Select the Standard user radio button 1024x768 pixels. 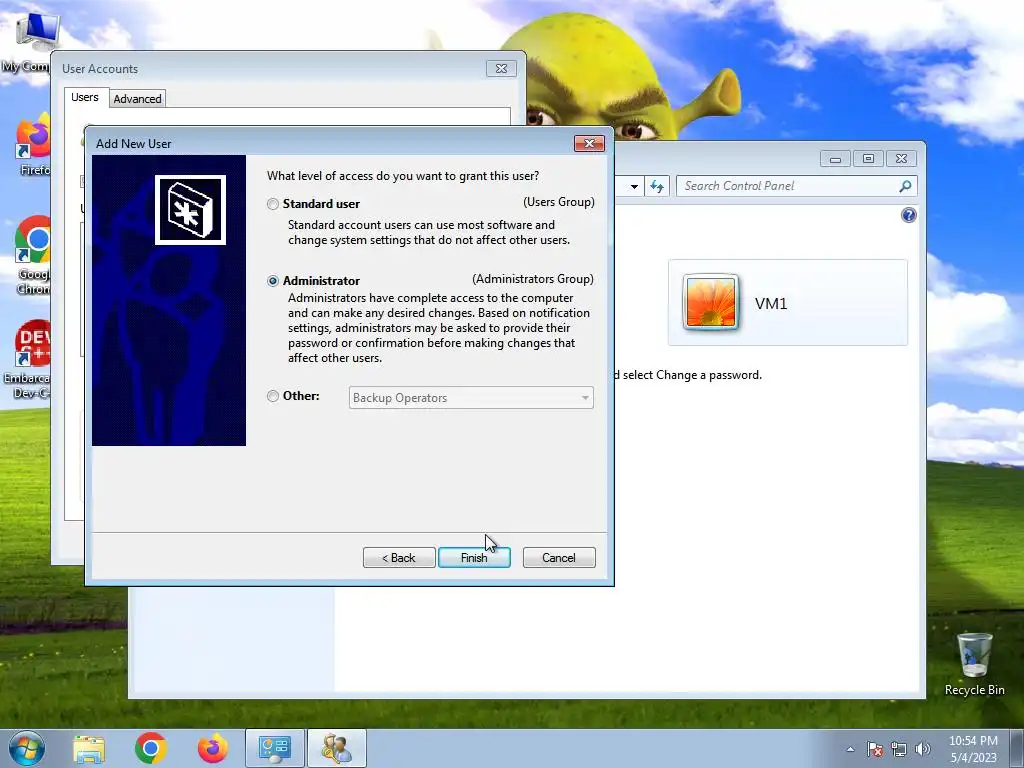coord(273,204)
